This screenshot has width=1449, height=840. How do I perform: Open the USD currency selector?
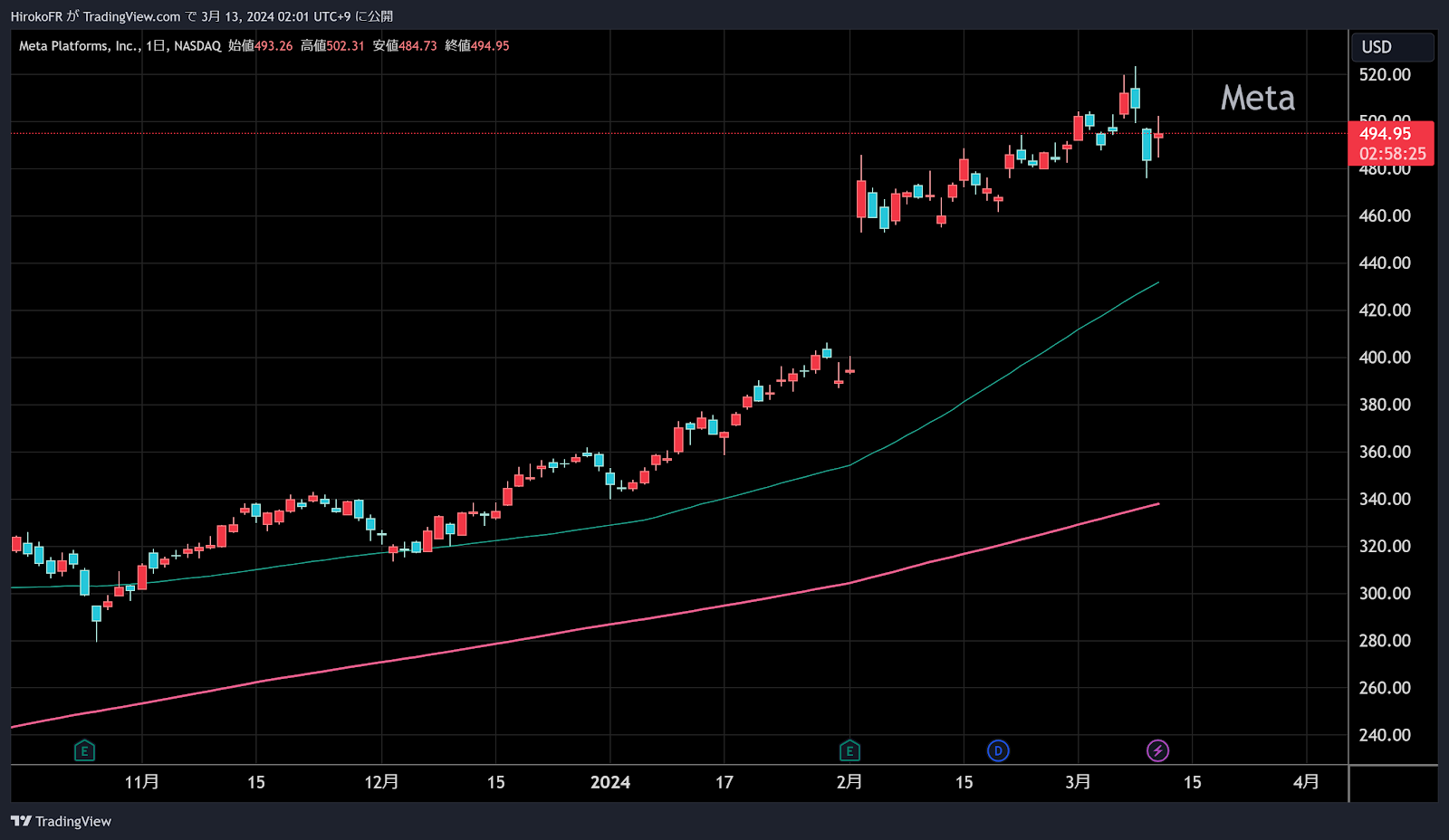click(1392, 47)
